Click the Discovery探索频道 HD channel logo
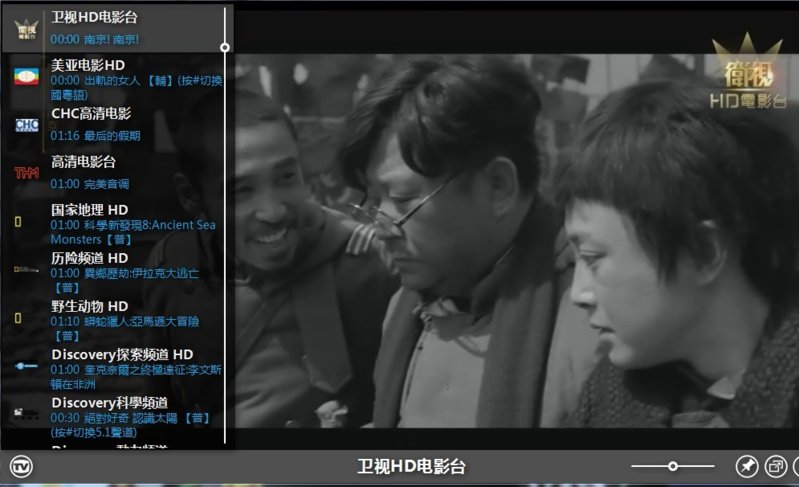This screenshot has width=799, height=487. coord(26,366)
